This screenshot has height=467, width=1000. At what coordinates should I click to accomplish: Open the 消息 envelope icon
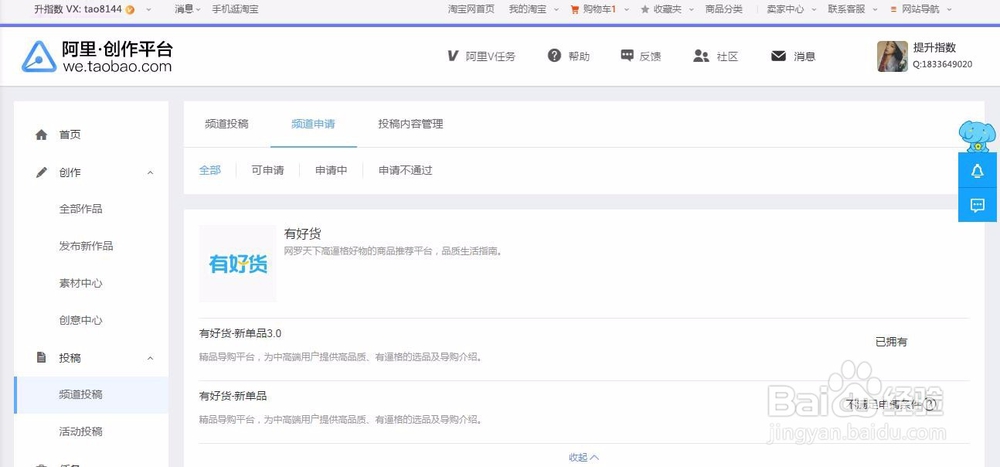click(x=778, y=56)
